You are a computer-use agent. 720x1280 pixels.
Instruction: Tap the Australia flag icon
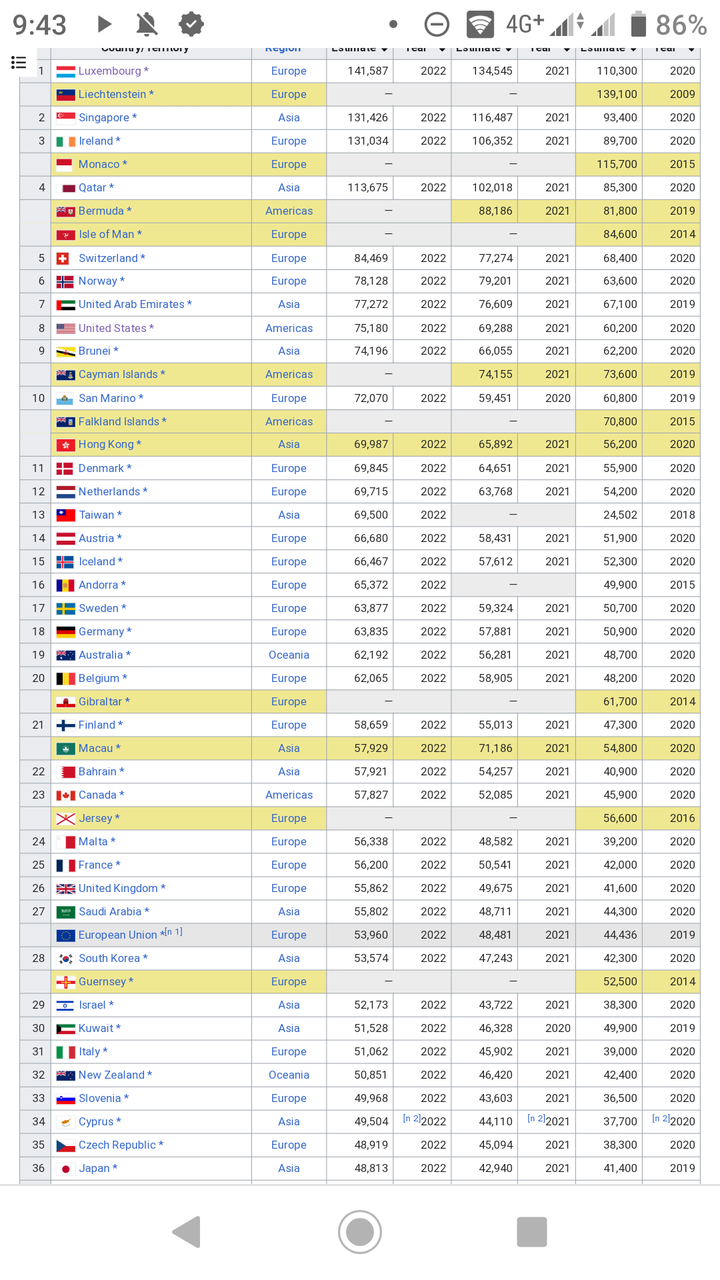point(66,655)
